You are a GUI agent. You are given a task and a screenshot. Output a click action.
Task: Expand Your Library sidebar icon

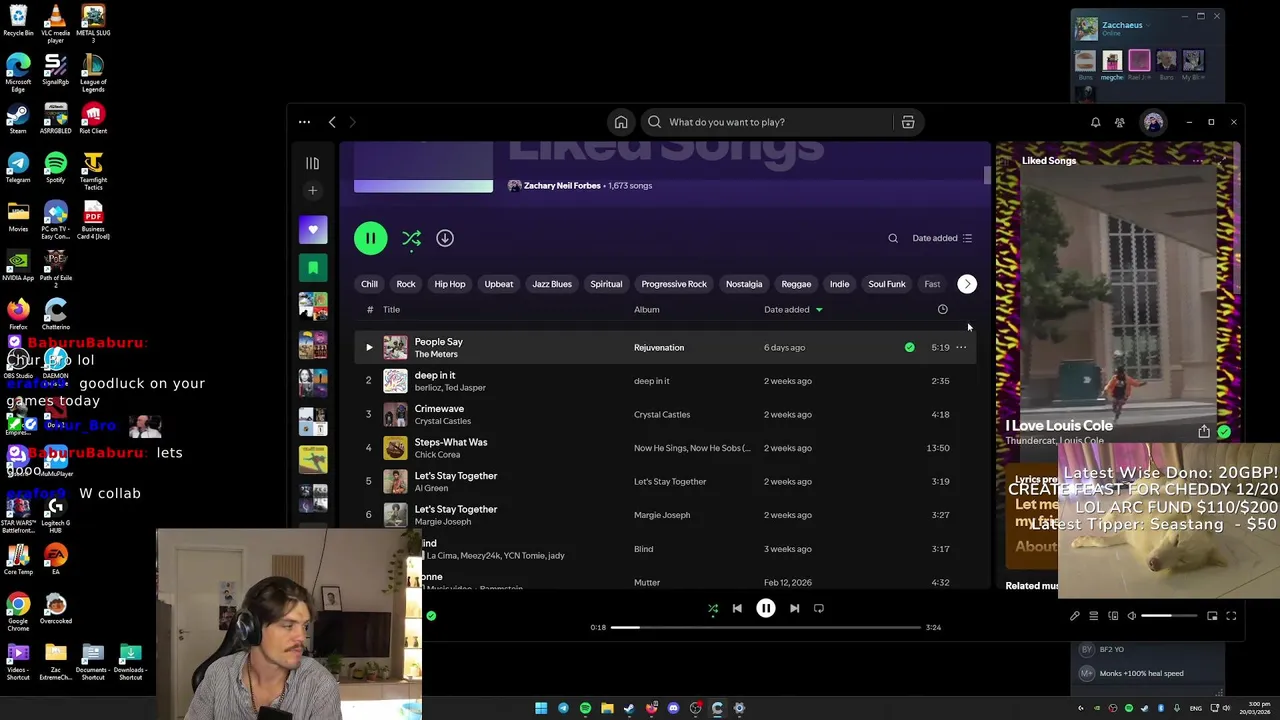click(x=312, y=163)
